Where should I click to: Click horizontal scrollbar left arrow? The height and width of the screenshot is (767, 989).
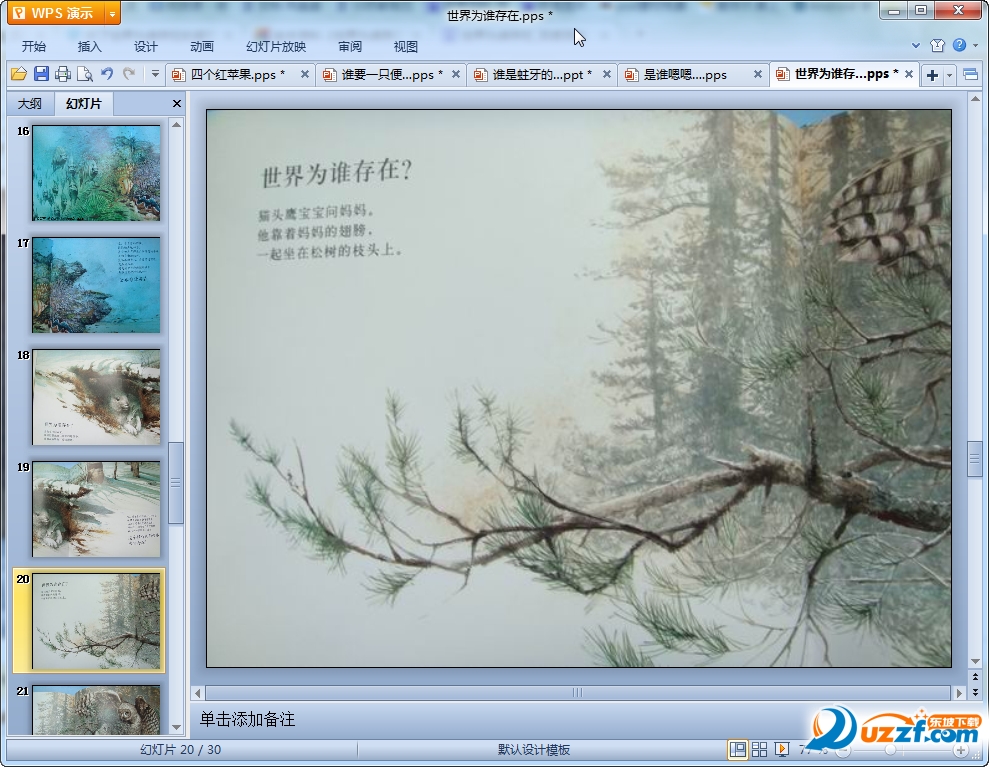[197, 693]
